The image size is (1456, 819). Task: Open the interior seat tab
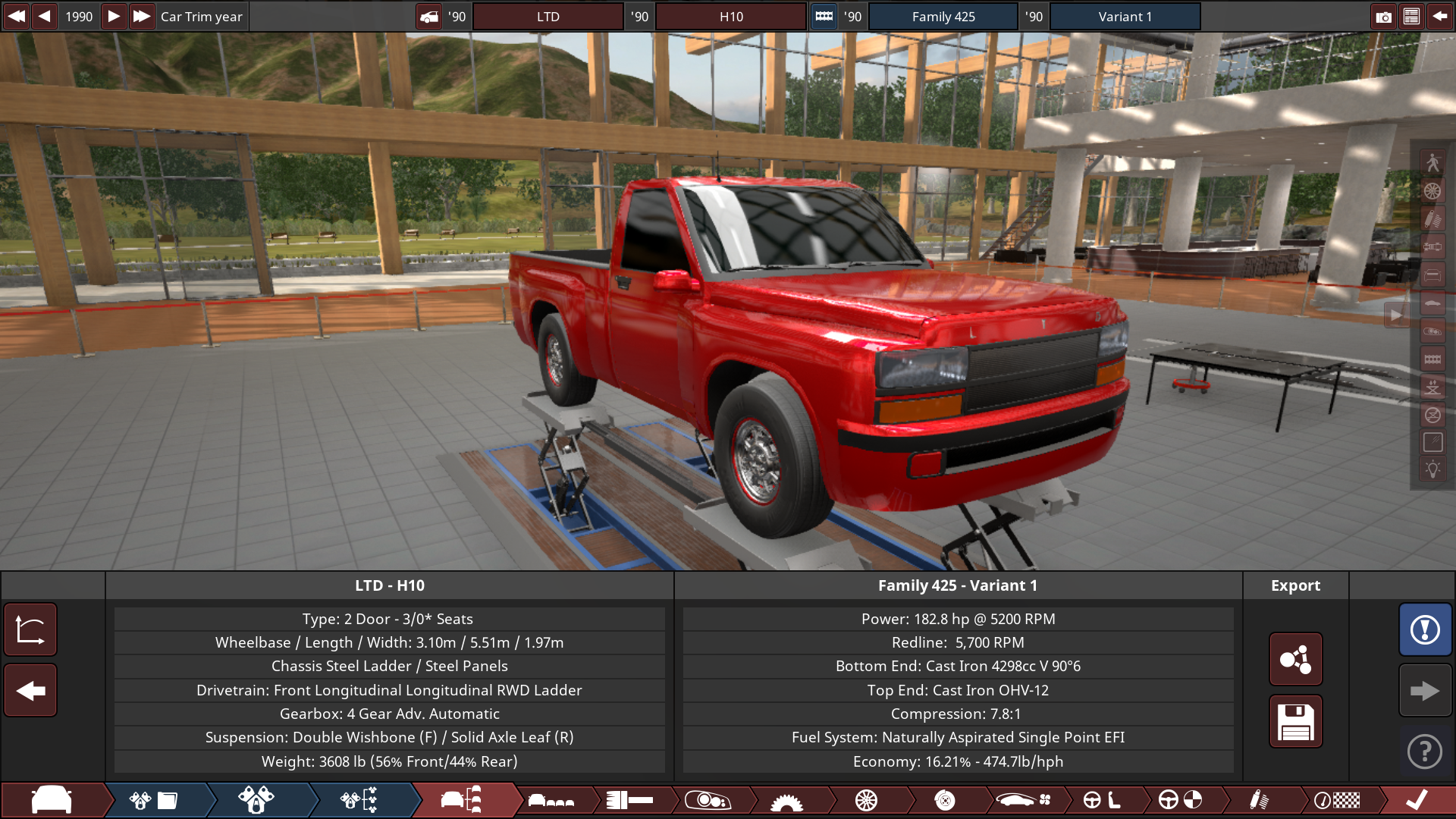[x=1102, y=800]
